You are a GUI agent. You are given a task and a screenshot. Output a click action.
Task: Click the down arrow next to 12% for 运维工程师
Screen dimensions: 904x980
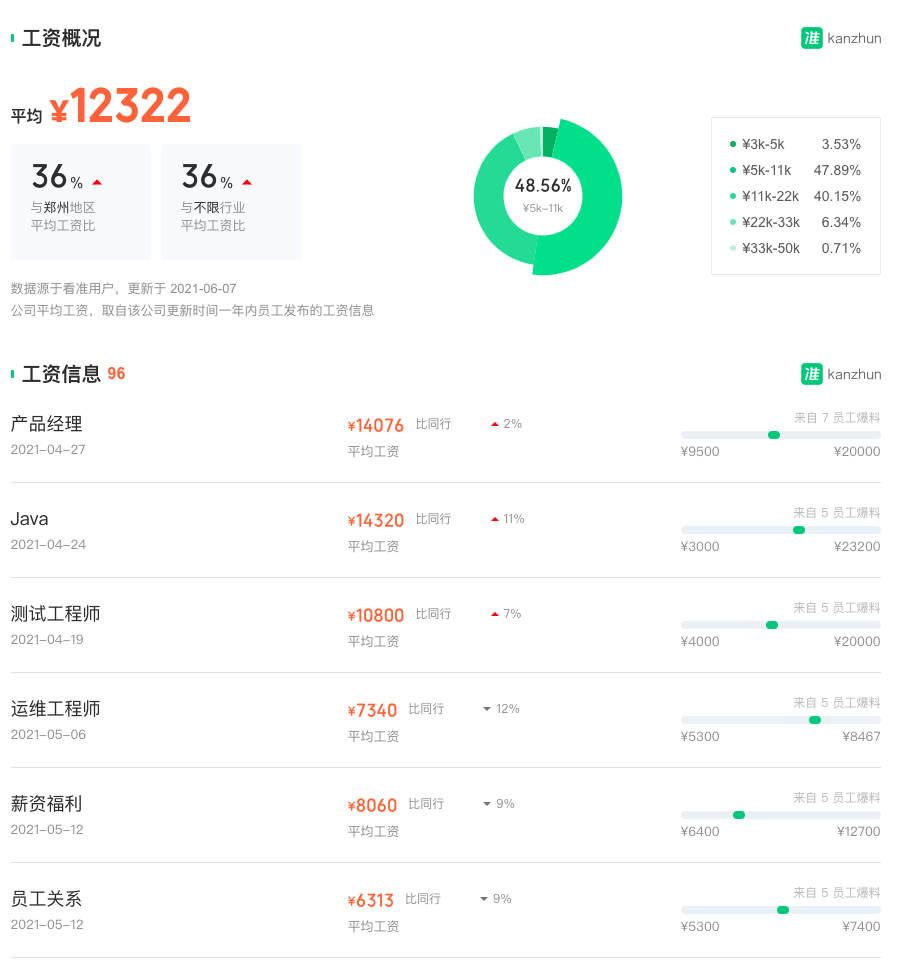point(487,709)
